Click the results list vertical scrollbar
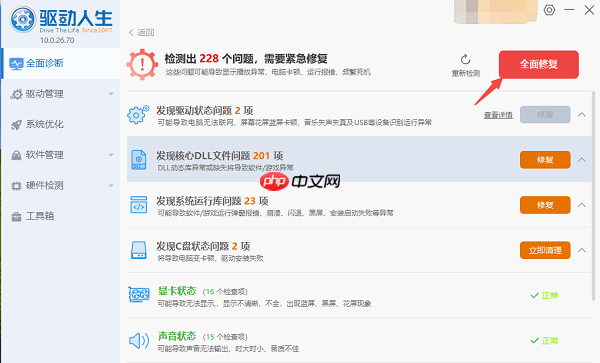Image resolution: width=600 pixels, height=363 pixels. tap(593, 195)
